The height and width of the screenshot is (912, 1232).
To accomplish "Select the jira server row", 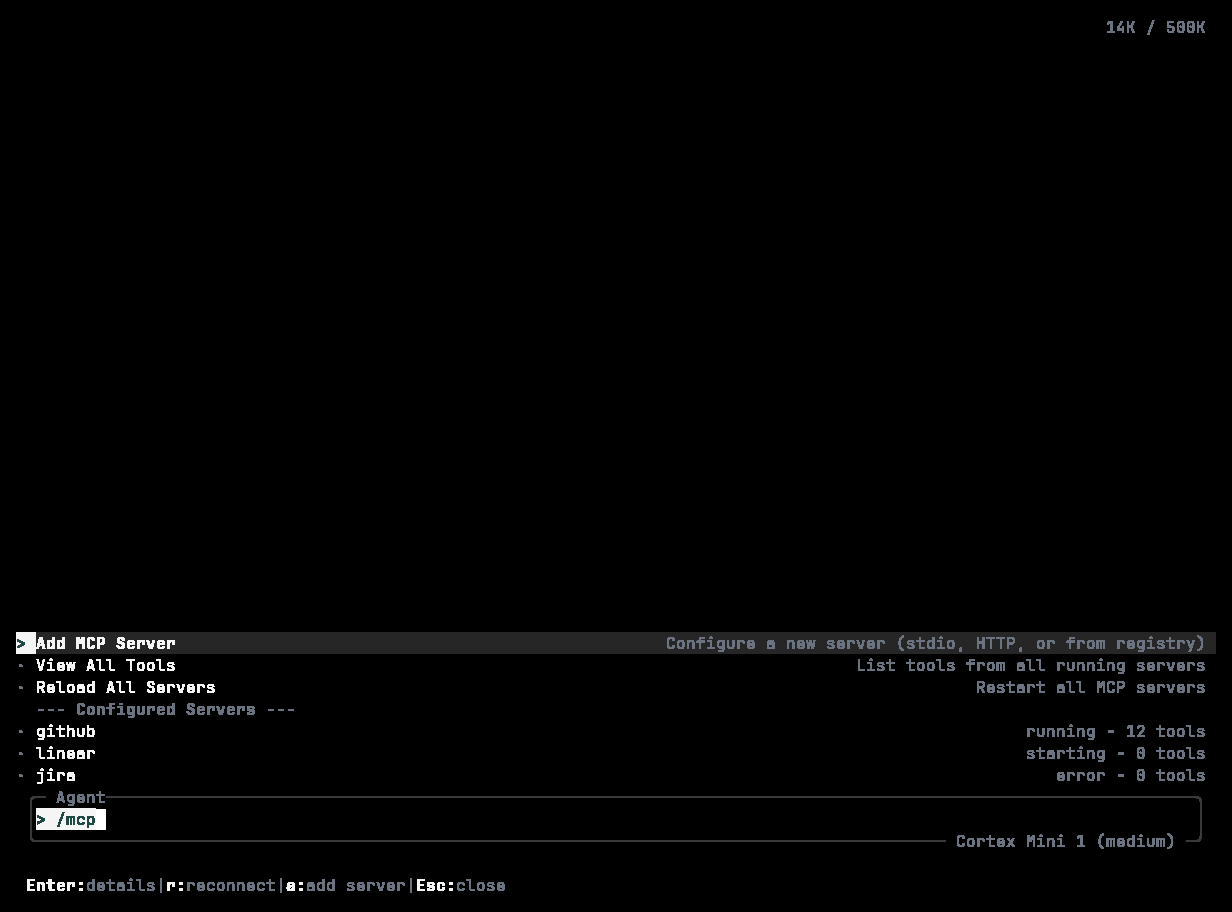I will click(616, 775).
